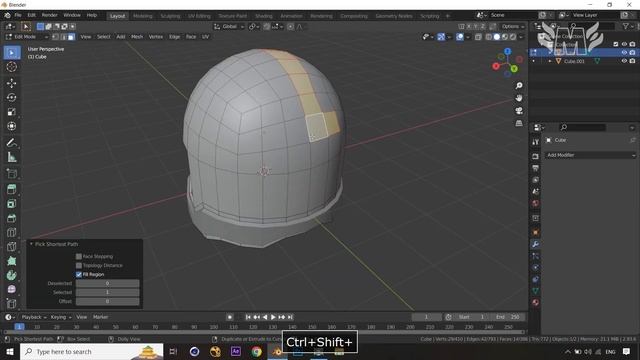Choose the Loop Cut tool

pyautogui.click(x=11, y=232)
